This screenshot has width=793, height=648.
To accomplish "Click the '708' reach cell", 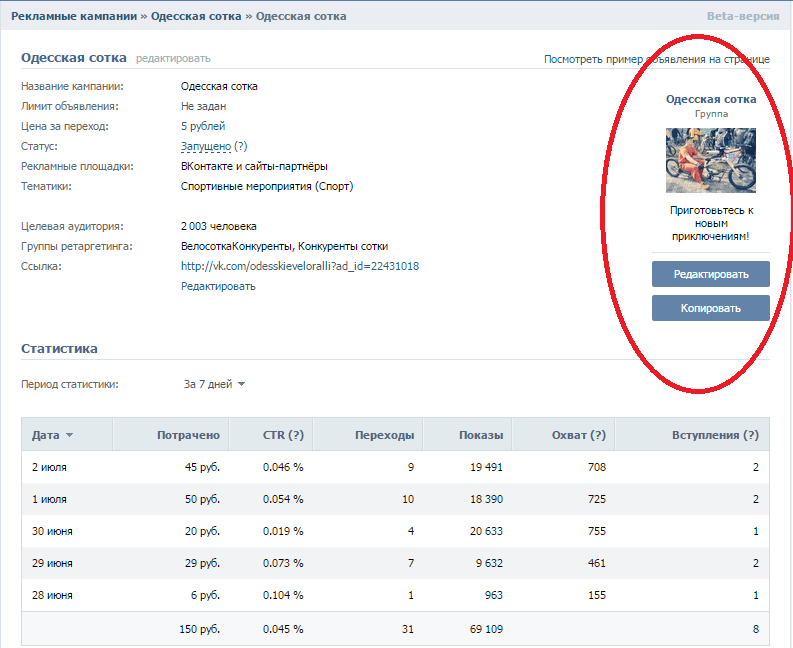I will pyautogui.click(x=597, y=467).
